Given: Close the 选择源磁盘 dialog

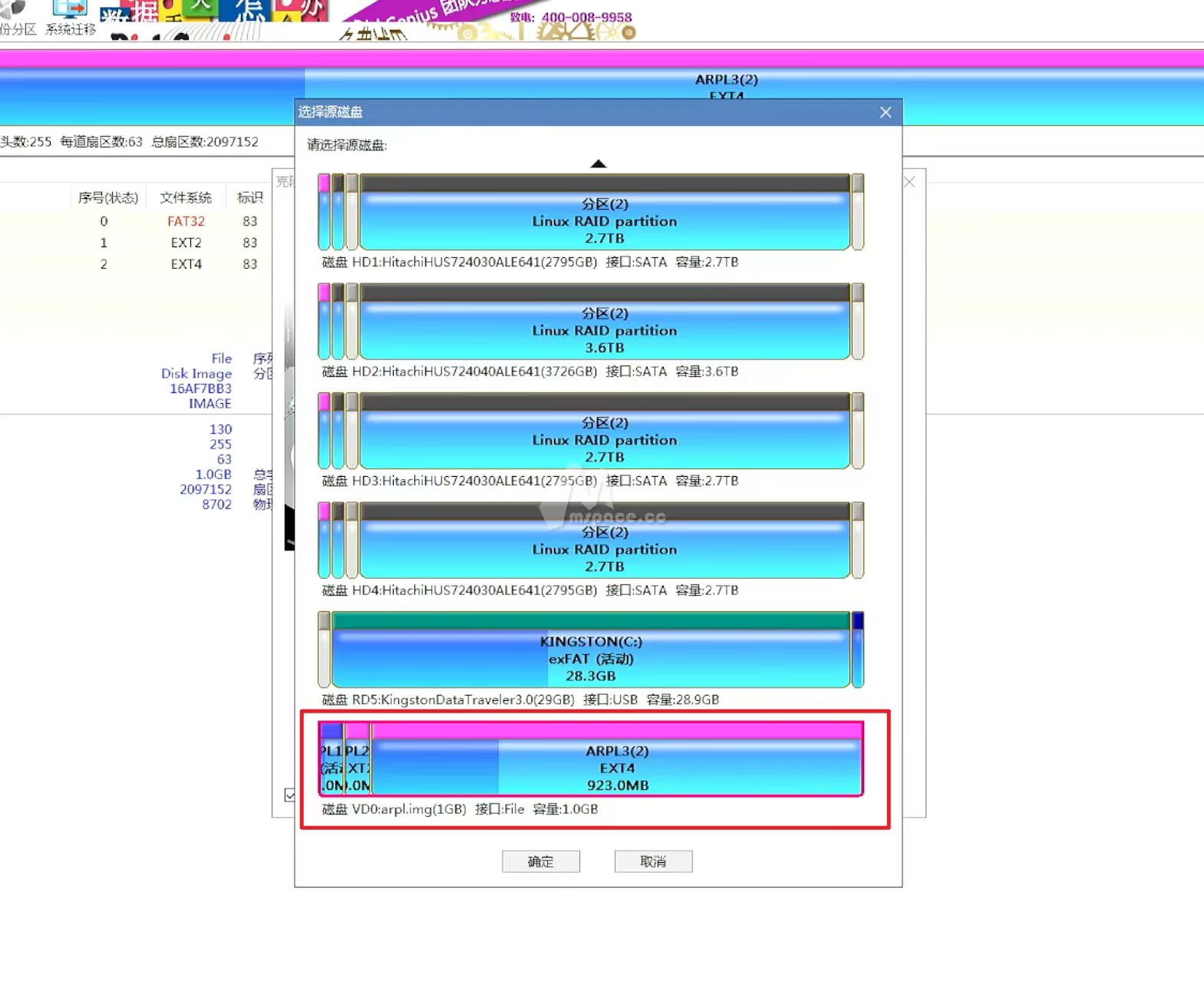Looking at the screenshot, I should pos(886,112).
